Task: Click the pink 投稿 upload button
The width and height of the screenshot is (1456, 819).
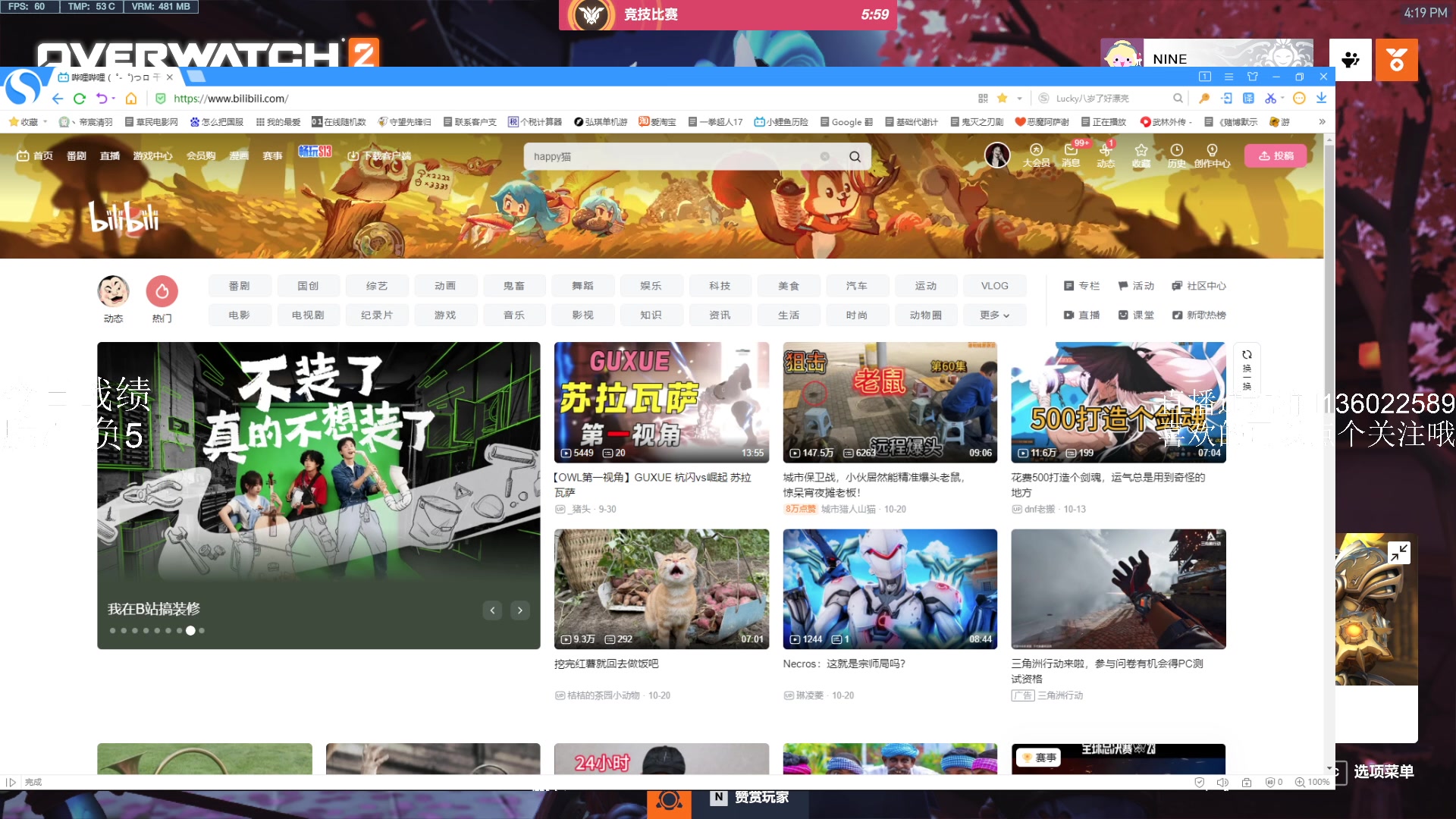Action: click(x=1276, y=155)
